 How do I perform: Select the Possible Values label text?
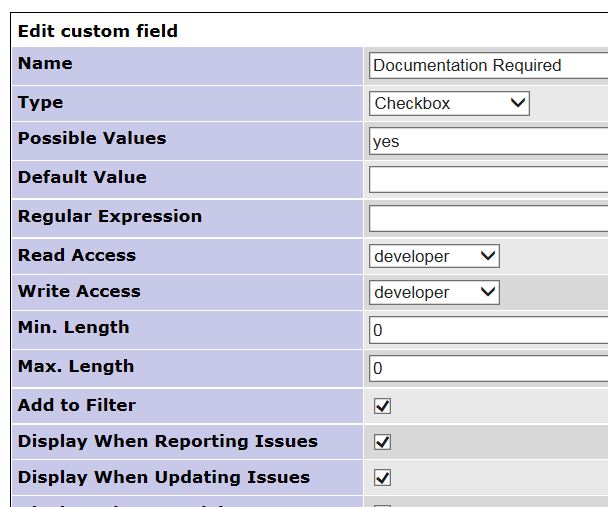(x=92, y=138)
